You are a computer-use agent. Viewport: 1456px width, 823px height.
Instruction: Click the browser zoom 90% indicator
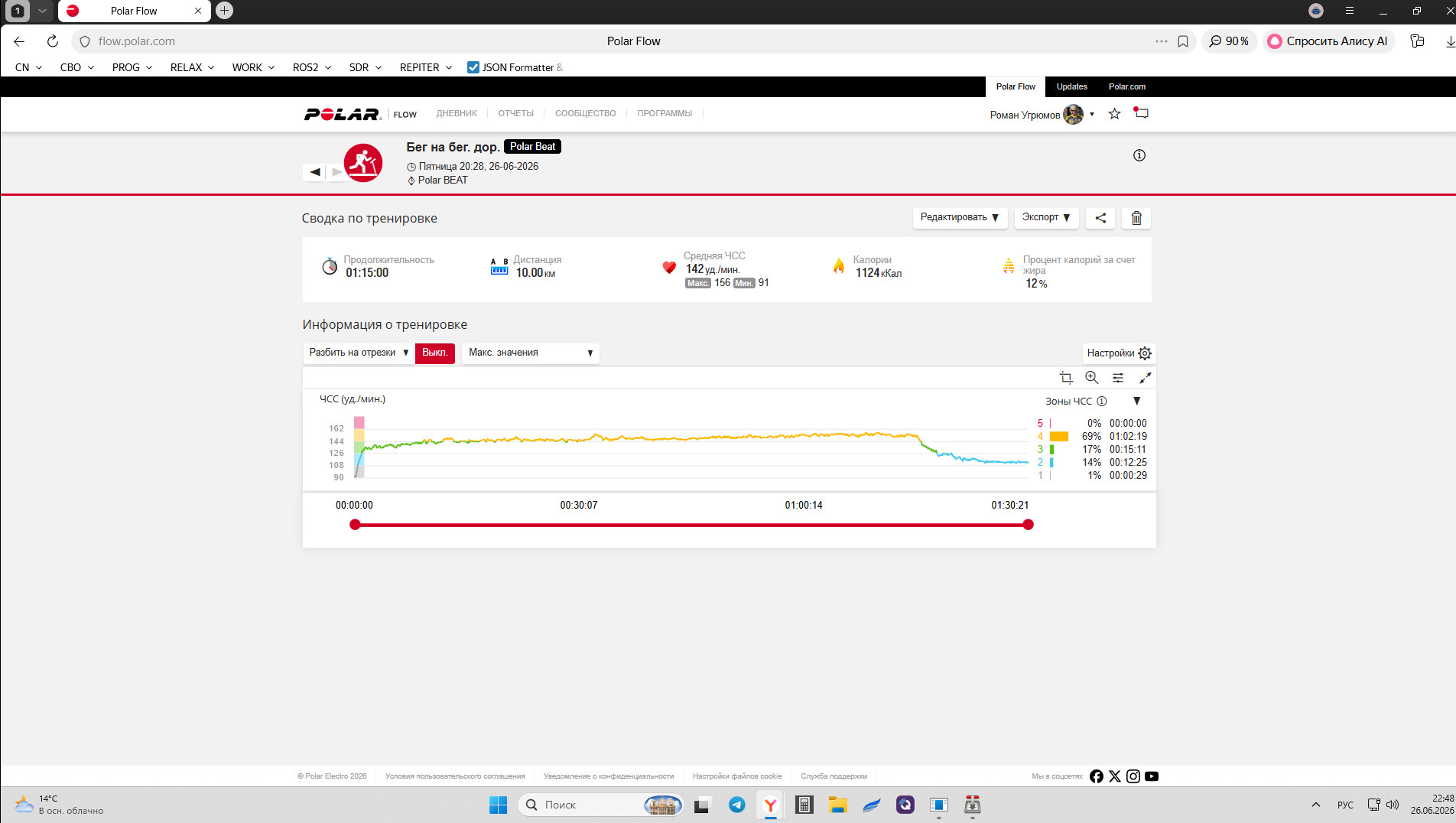(x=1229, y=41)
